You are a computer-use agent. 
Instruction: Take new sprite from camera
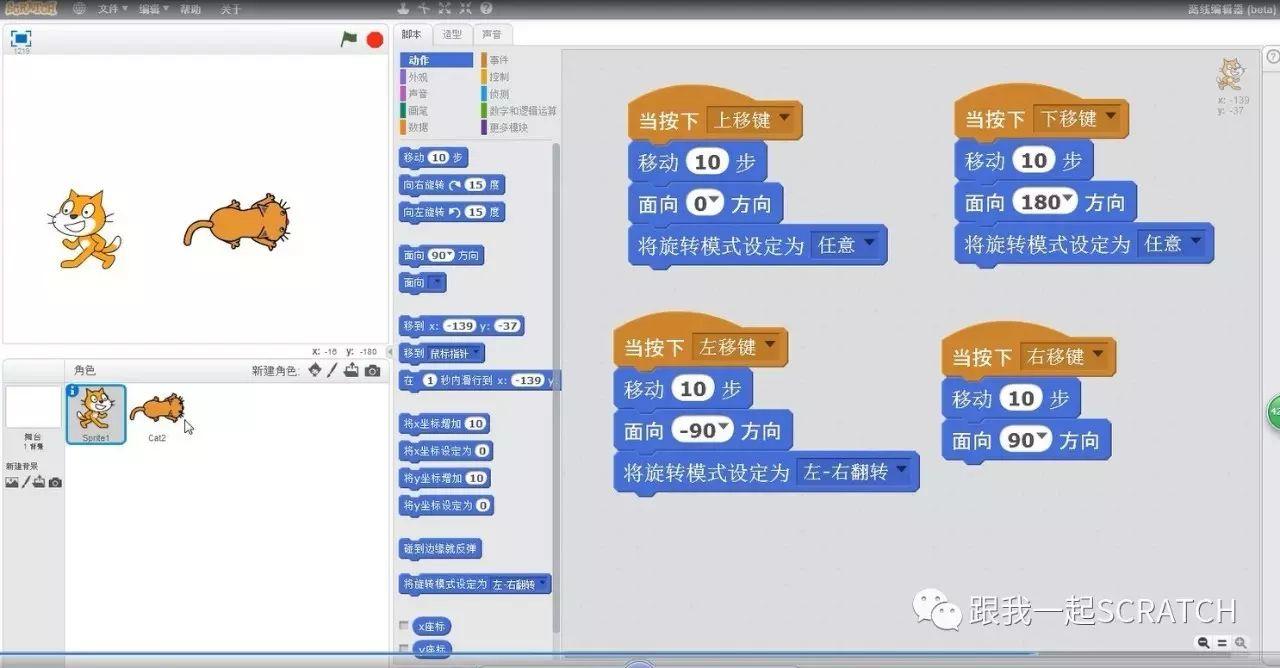(372, 370)
